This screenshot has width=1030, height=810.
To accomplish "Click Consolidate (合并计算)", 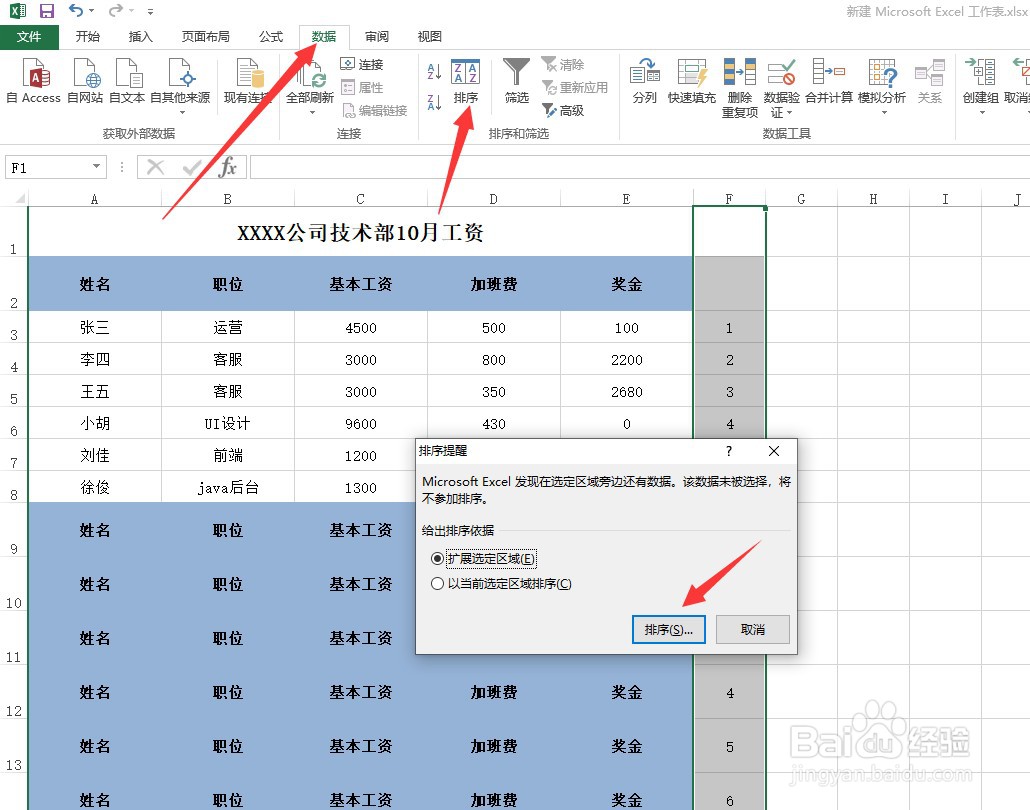I will [829, 80].
